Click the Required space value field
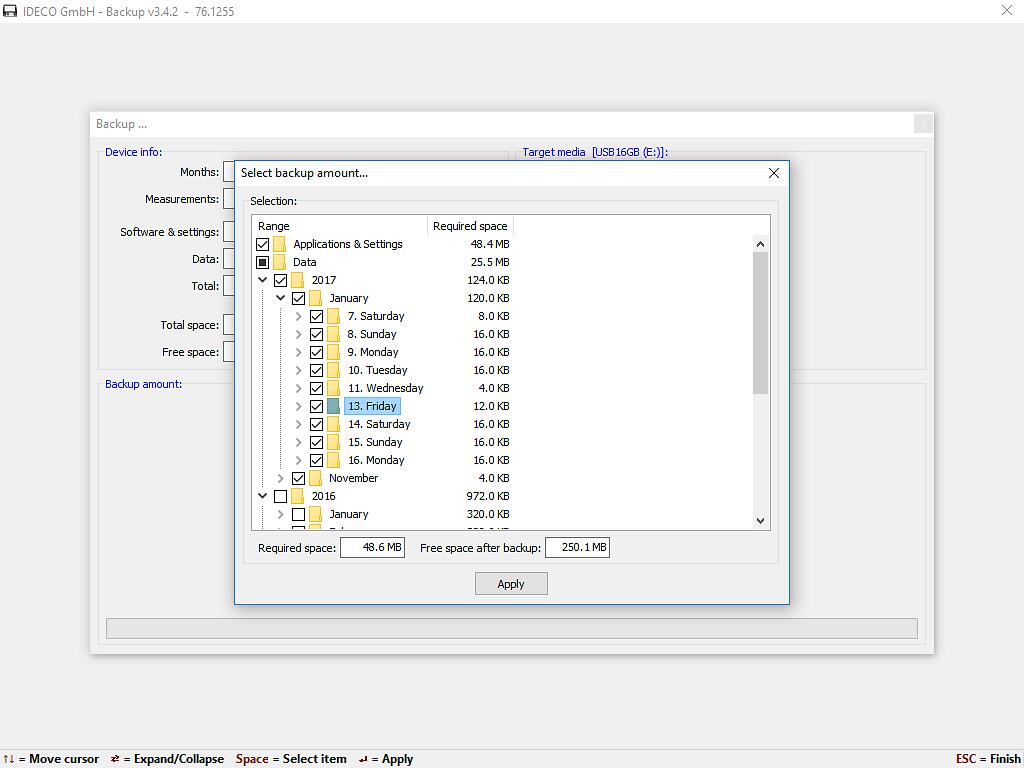This screenshot has width=1024, height=768. click(372, 547)
